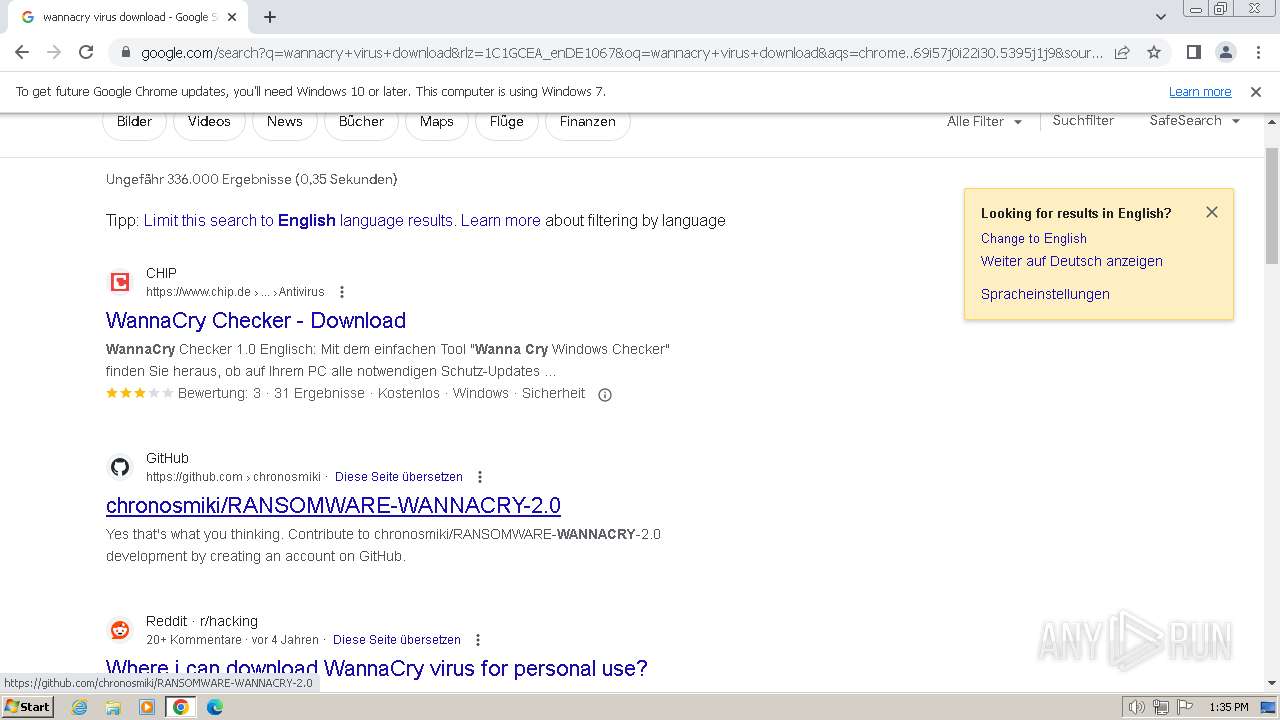Expand the Alle Filter dropdown
The image size is (1280, 720).
pos(984,121)
